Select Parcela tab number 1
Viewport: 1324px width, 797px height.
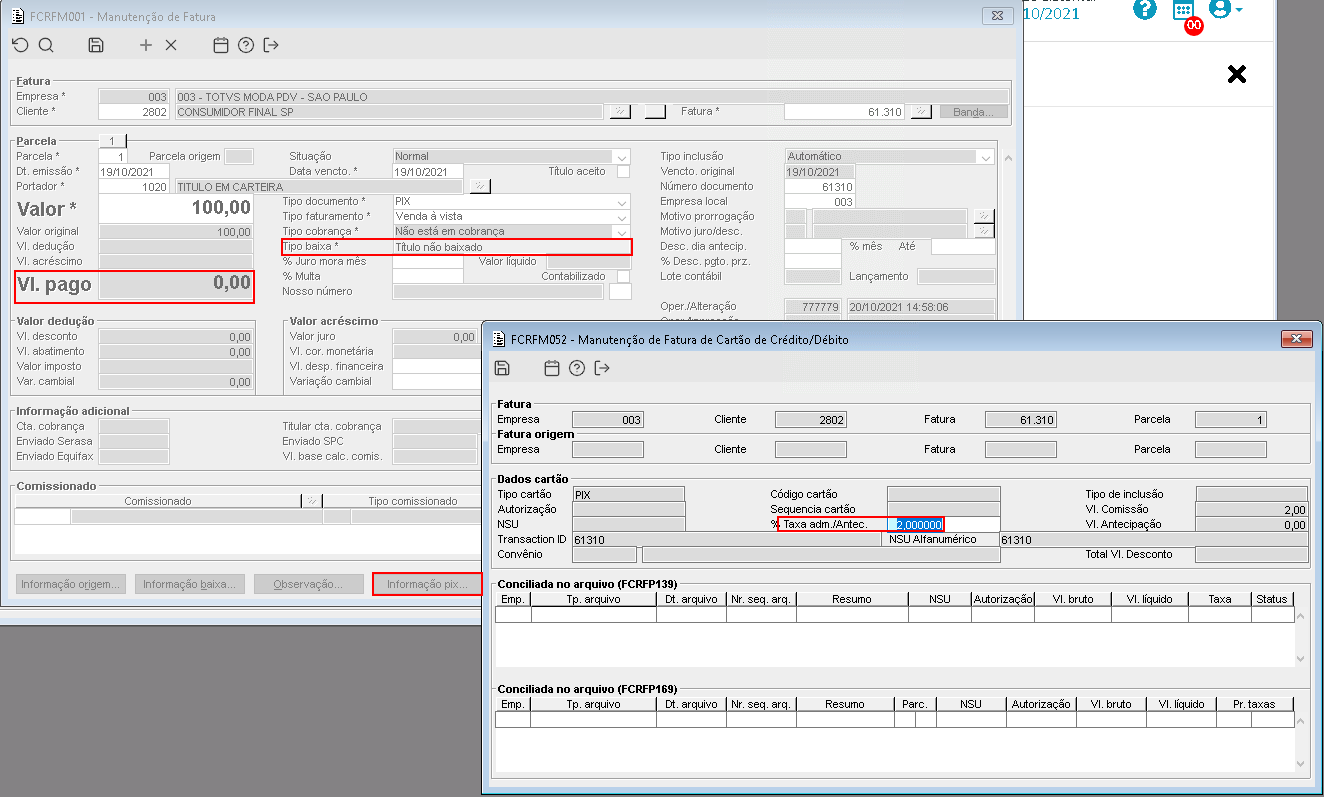click(113, 141)
